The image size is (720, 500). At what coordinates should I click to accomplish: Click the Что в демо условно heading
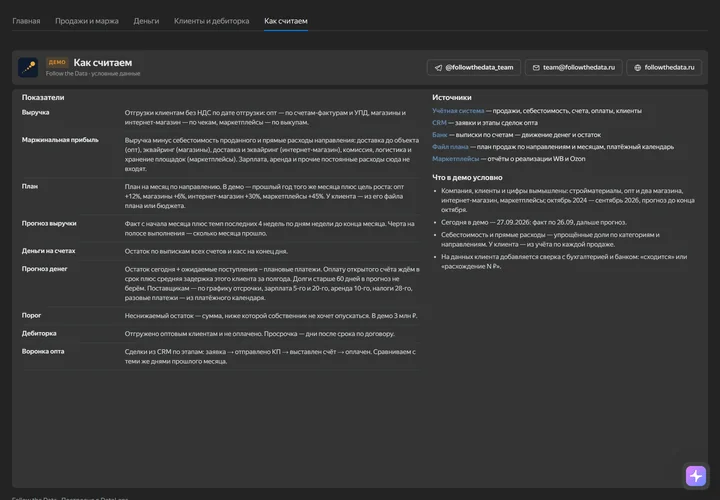(x=467, y=177)
